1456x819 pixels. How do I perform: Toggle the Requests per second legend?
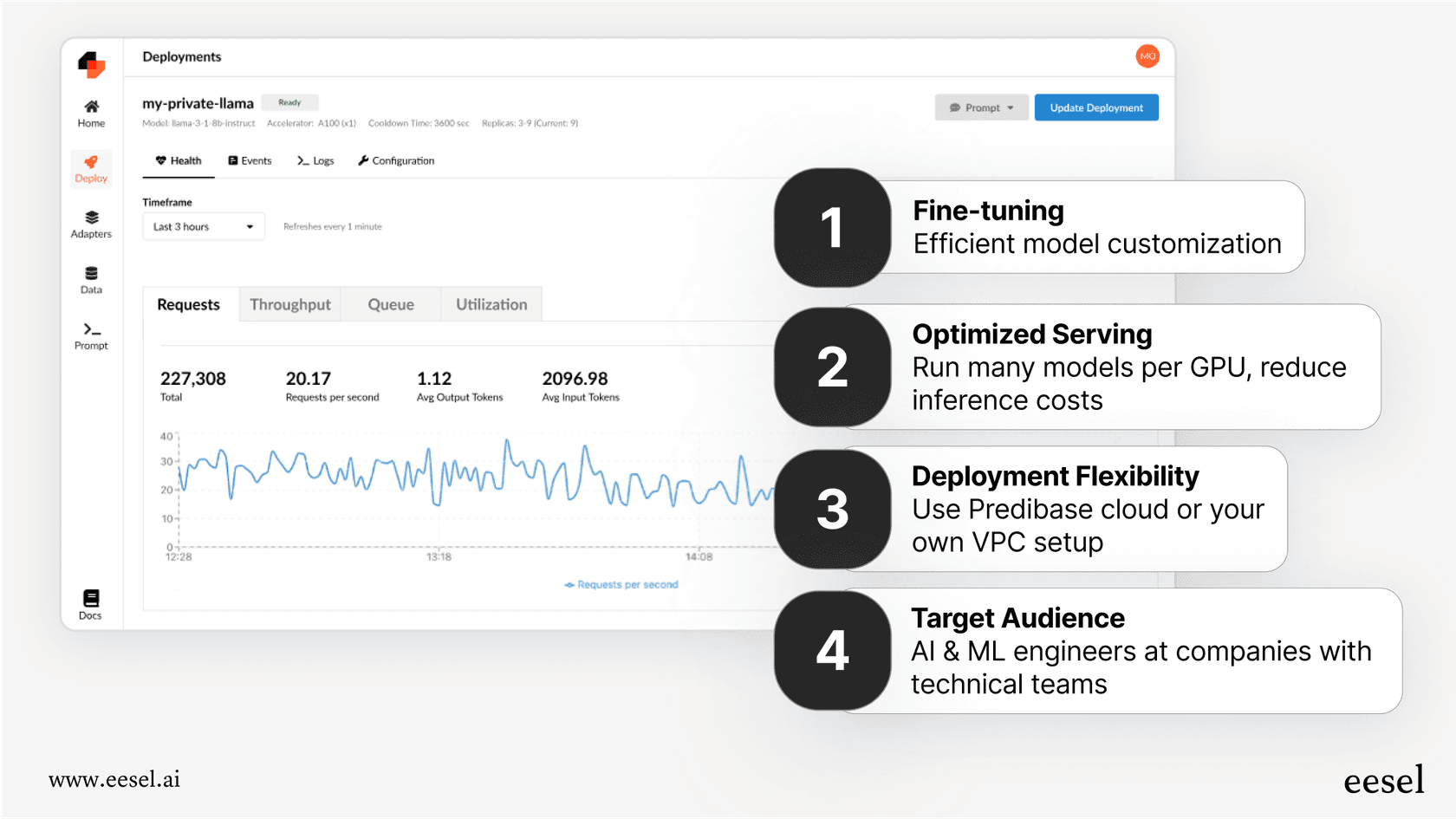[621, 585]
